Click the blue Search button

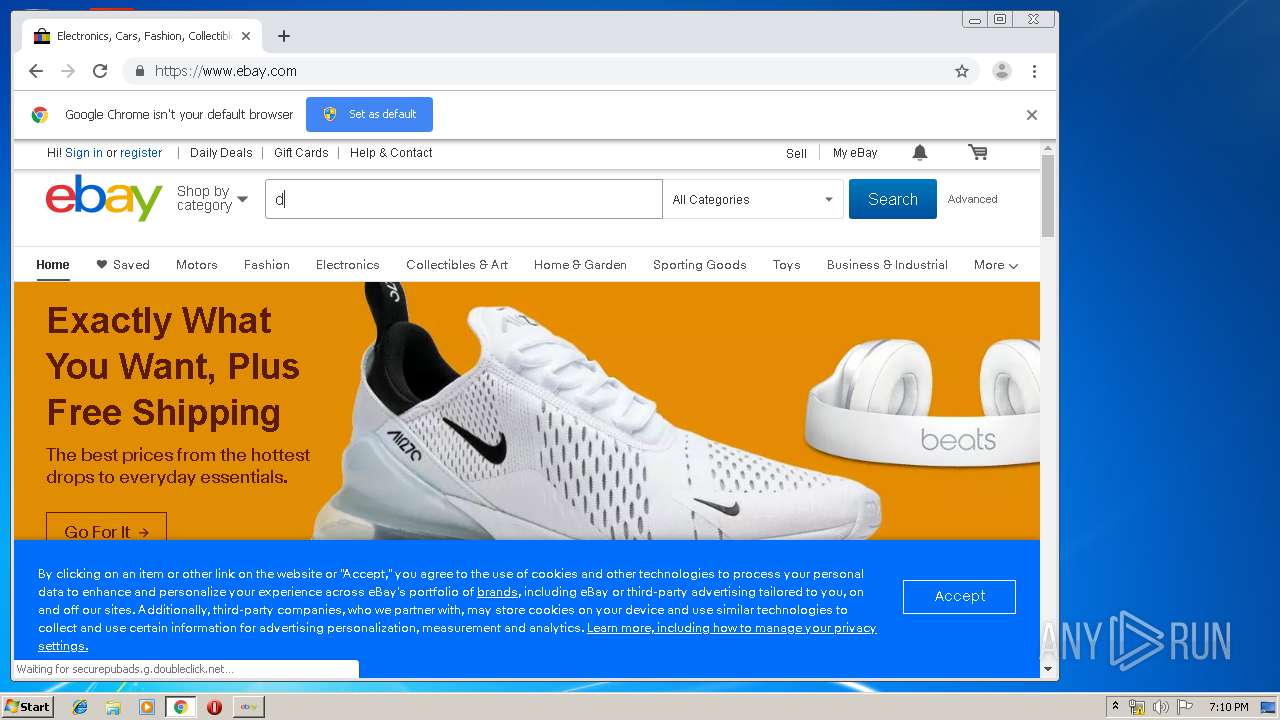coord(893,199)
